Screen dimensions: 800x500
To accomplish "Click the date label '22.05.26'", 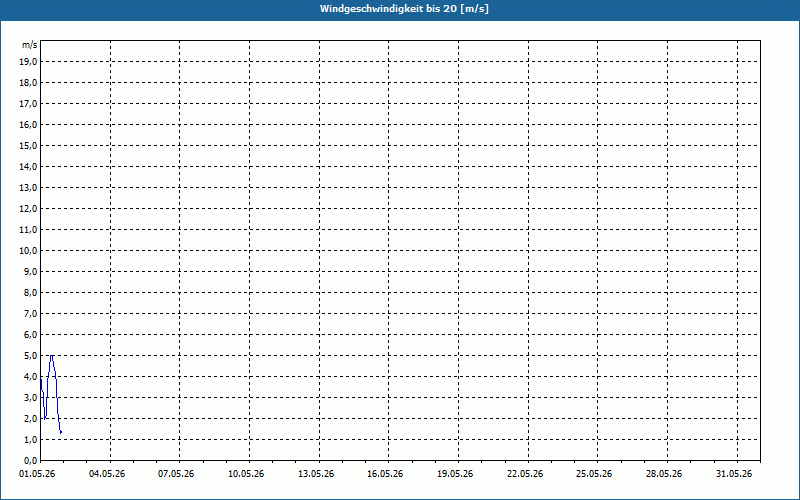I will click(525, 474).
